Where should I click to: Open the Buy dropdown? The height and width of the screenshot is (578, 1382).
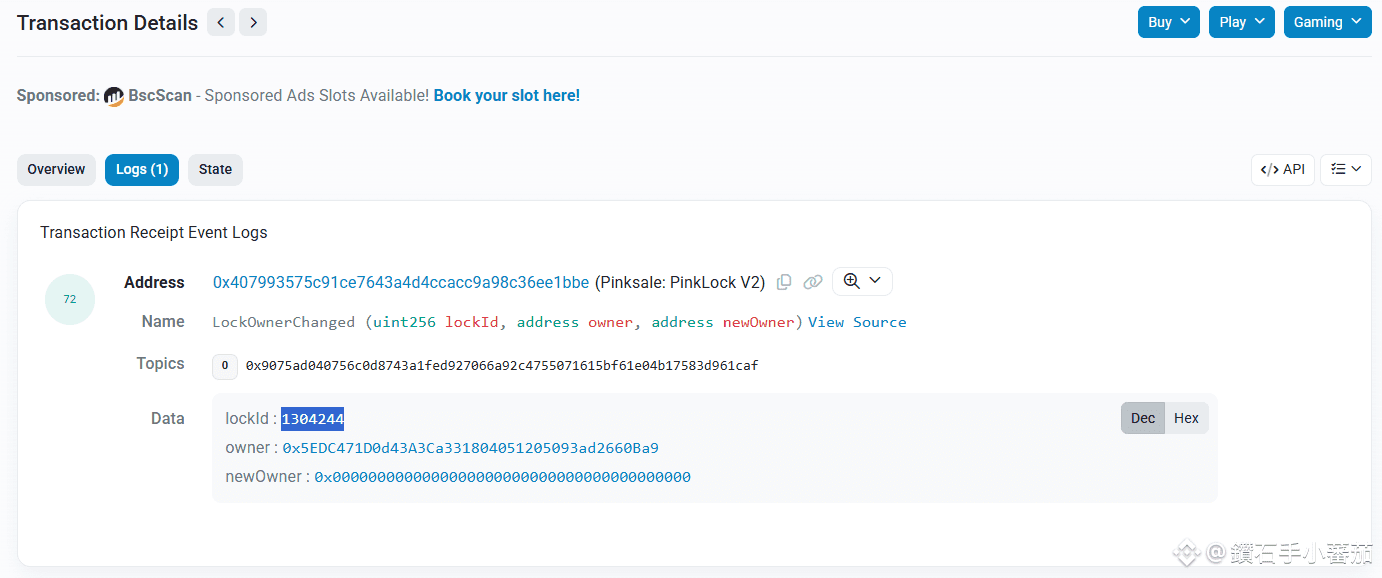click(1168, 22)
